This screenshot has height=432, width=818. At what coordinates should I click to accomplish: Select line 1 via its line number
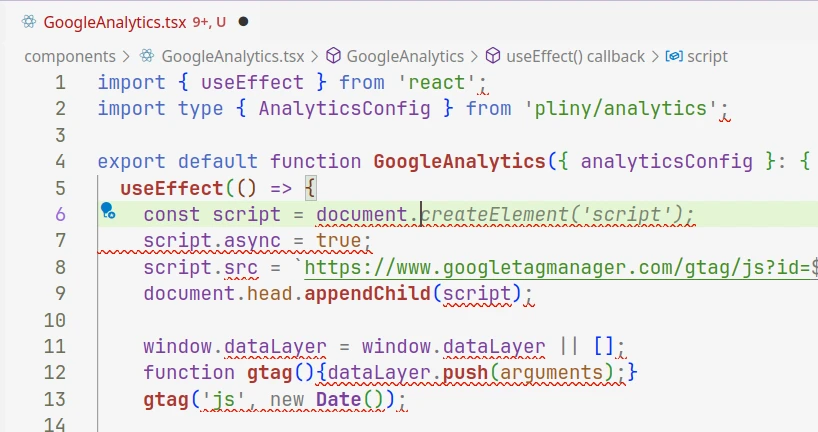tap(60, 82)
